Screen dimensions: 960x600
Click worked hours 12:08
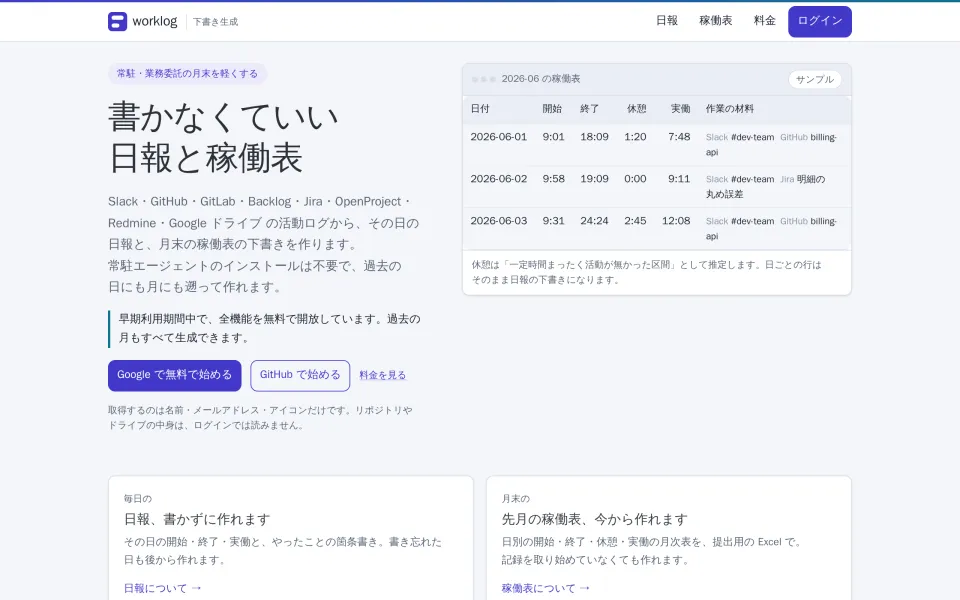tap(676, 221)
